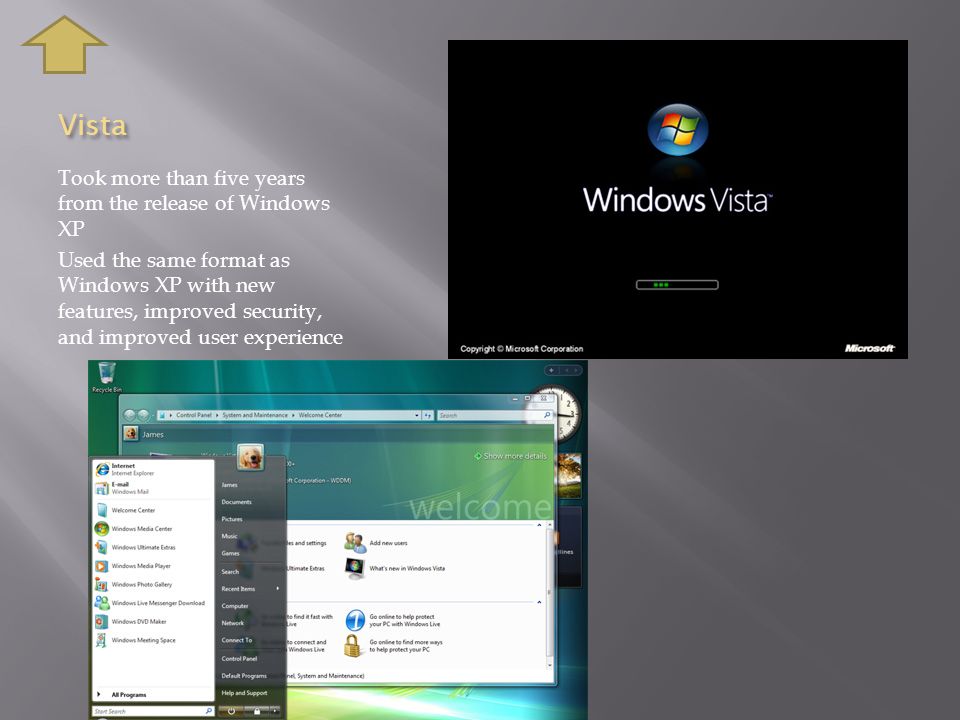Select Default Programs in Start menu
The width and height of the screenshot is (960, 720).
[244, 675]
